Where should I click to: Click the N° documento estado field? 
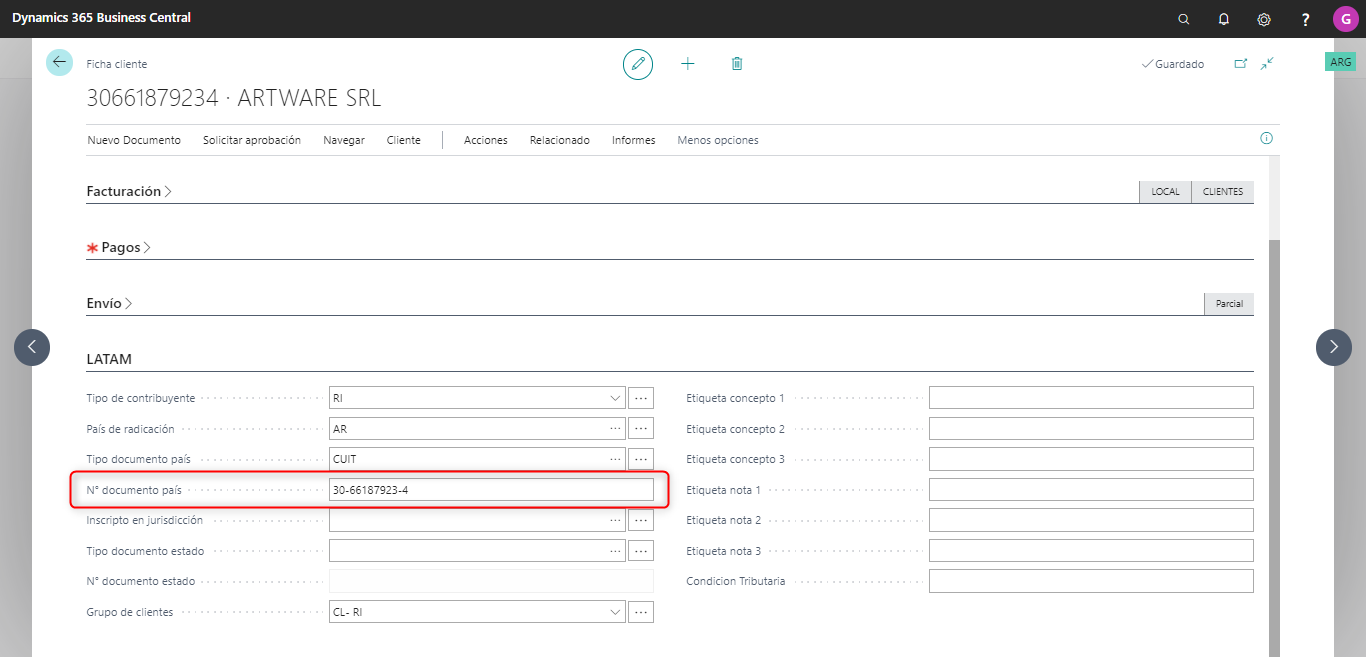click(x=491, y=581)
